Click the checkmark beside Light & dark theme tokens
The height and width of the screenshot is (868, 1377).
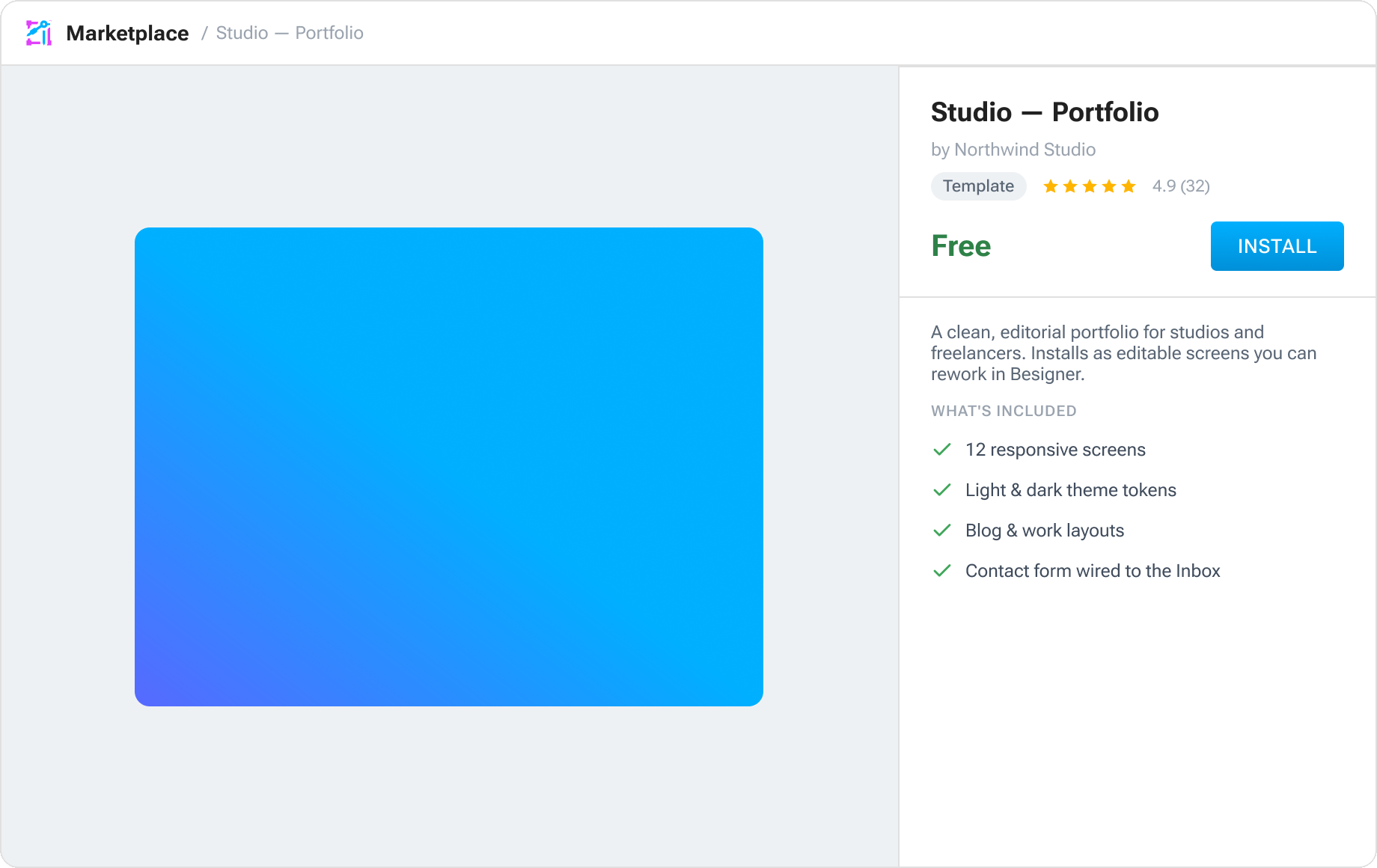(x=942, y=489)
